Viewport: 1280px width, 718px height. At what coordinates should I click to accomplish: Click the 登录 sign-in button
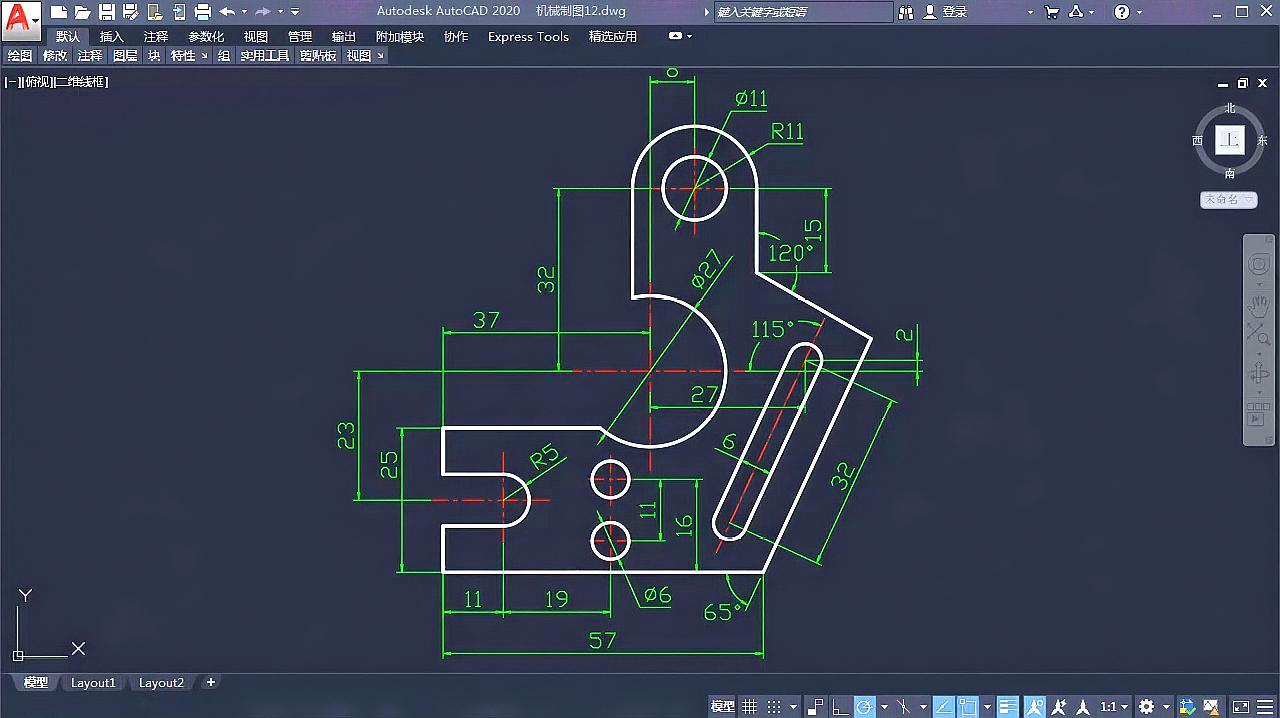pos(945,12)
